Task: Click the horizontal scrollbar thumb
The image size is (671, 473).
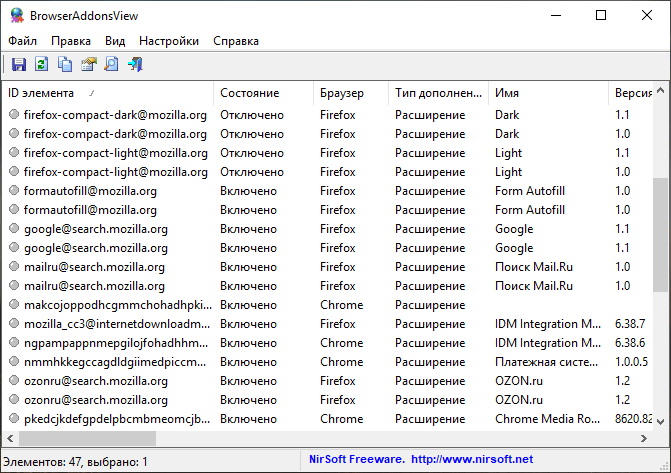Action: click(88, 438)
